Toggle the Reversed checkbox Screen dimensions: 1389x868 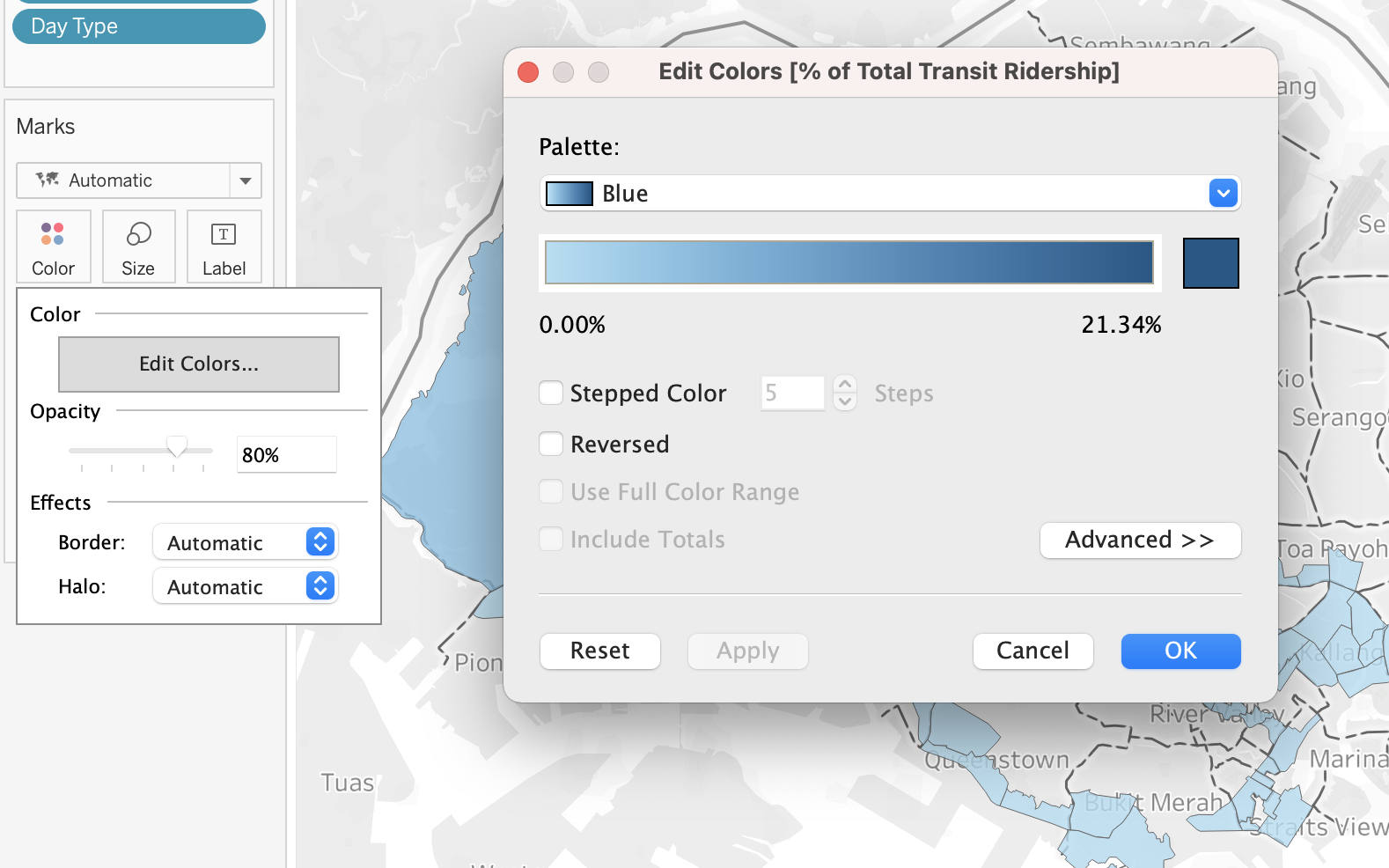[551, 444]
